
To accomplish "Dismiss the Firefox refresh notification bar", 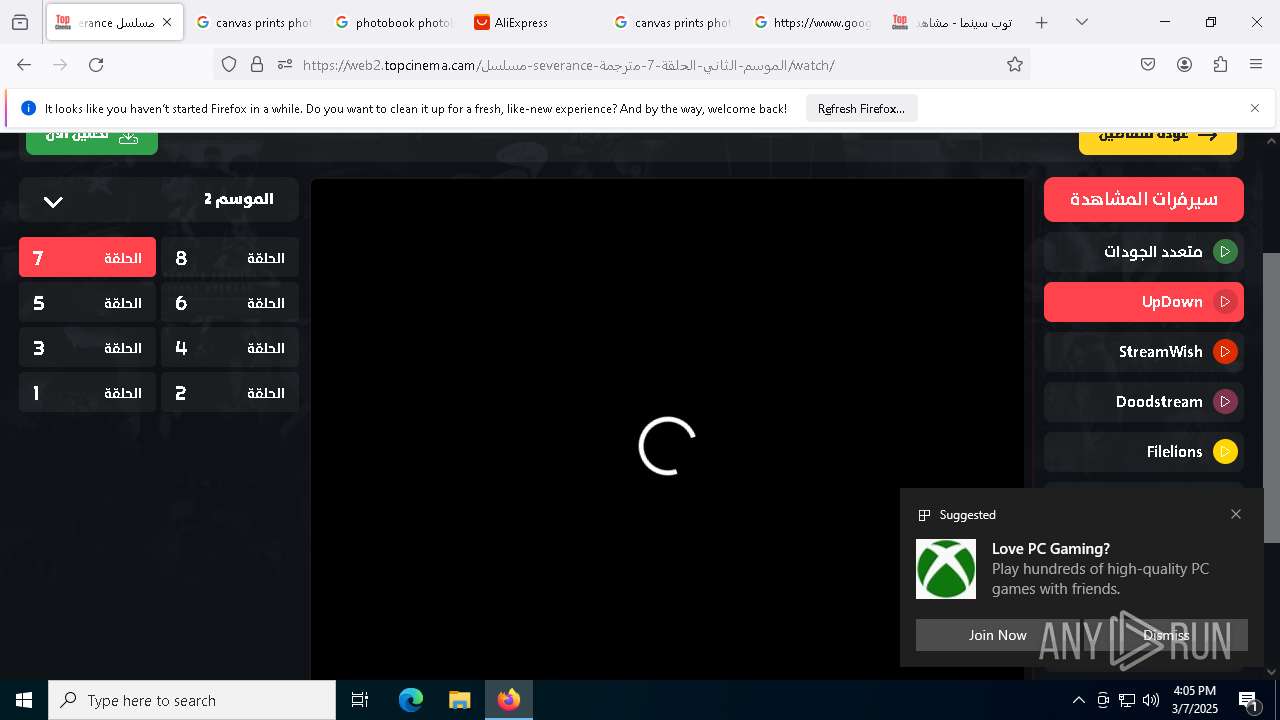I will click(x=1255, y=108).
